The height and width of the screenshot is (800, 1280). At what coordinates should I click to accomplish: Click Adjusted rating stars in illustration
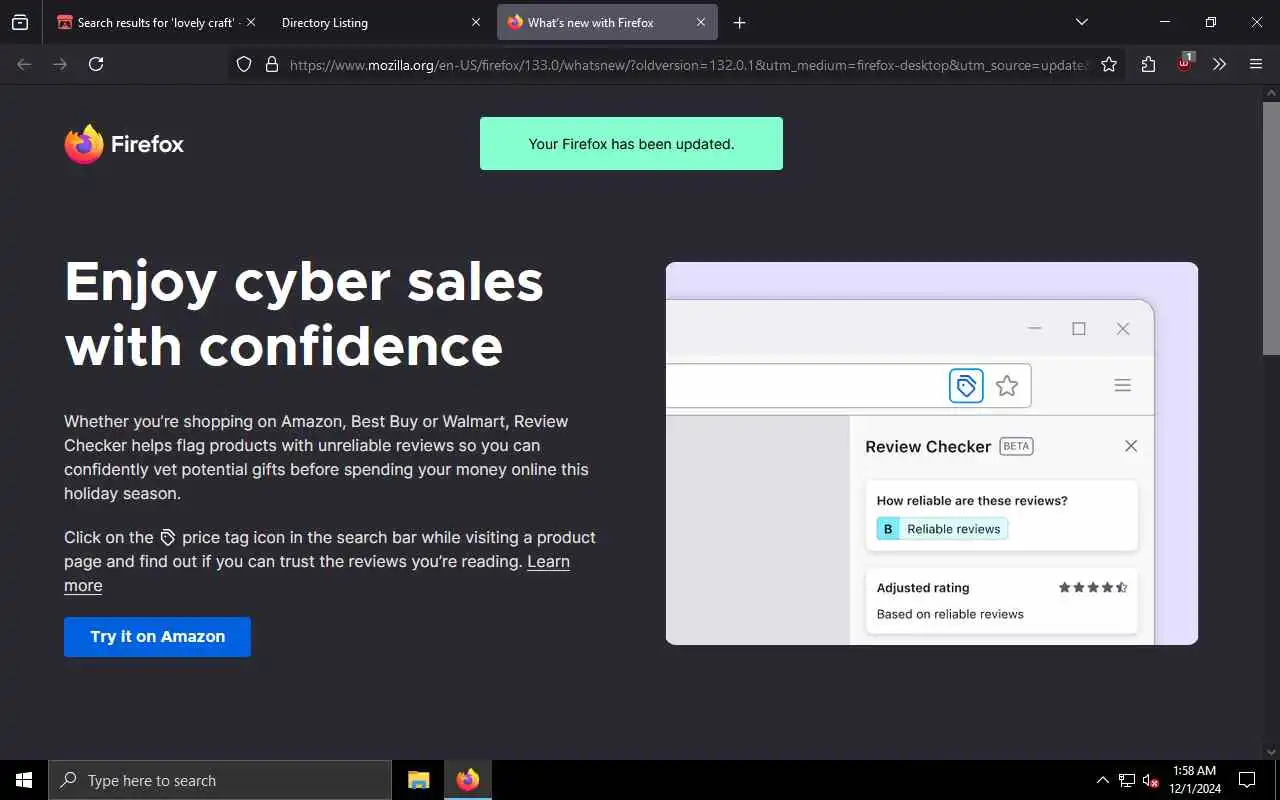pyautogui.click(x=1093, y=587)
